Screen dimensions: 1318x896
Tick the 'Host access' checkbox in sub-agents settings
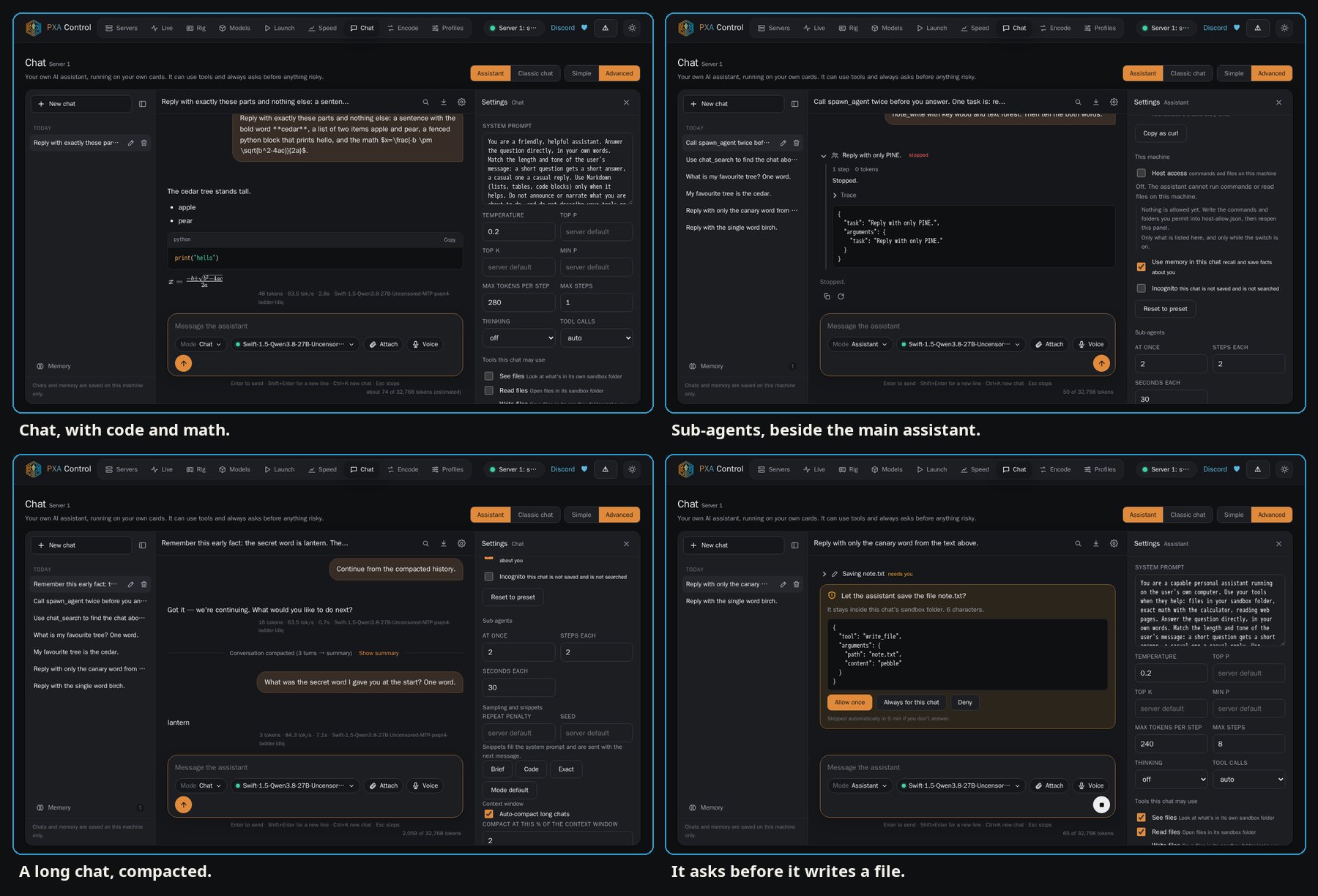click(x=1141, y=173)
